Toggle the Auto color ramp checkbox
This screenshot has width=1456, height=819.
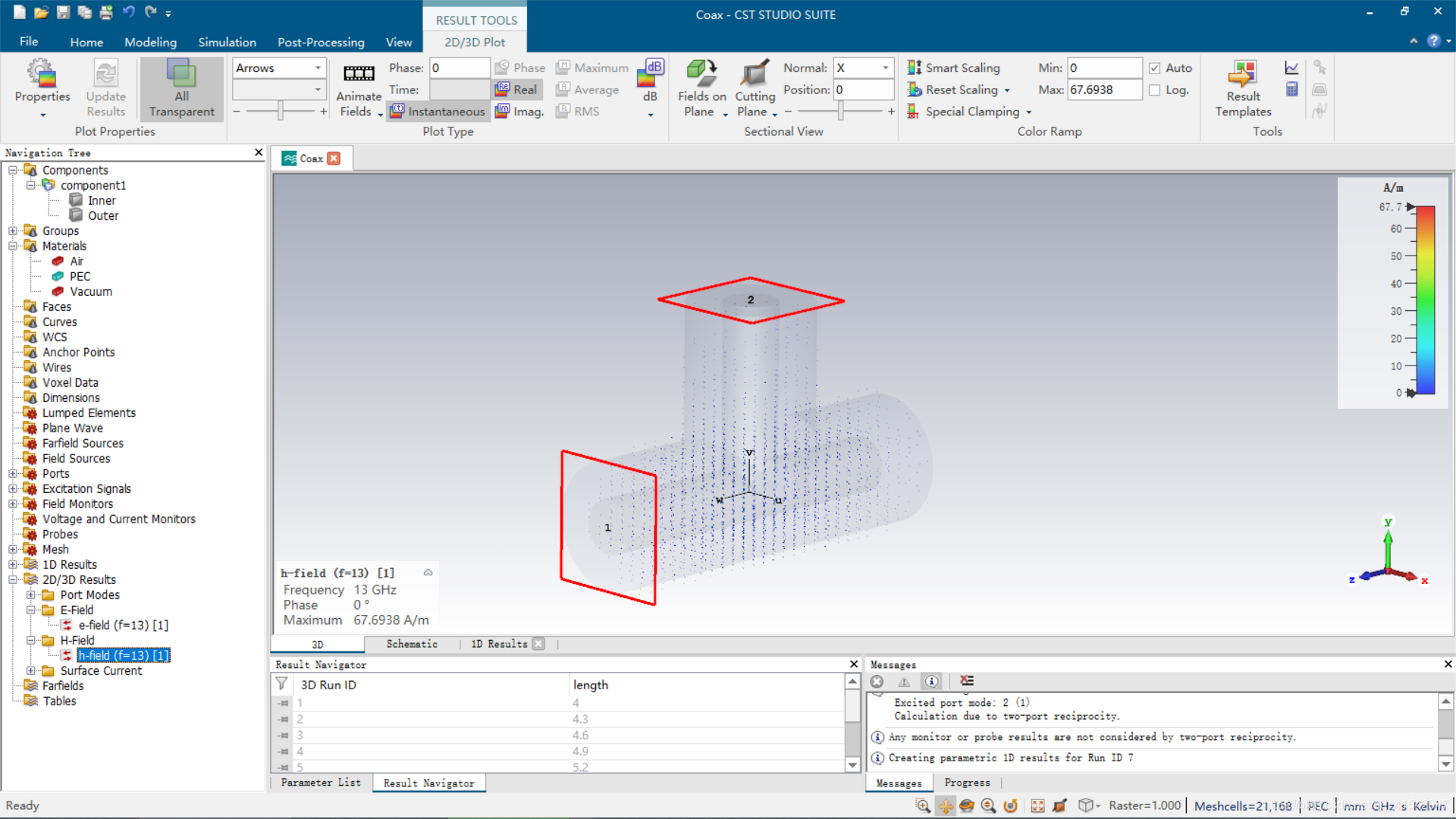tap(1155, 68)
